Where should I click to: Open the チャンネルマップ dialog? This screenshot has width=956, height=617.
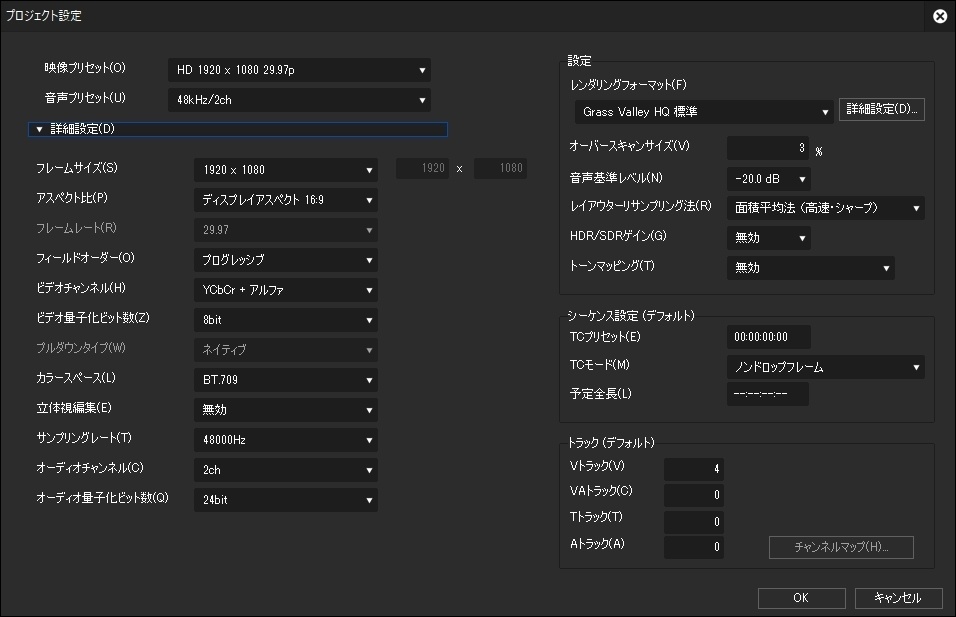(x=840, y=547)
